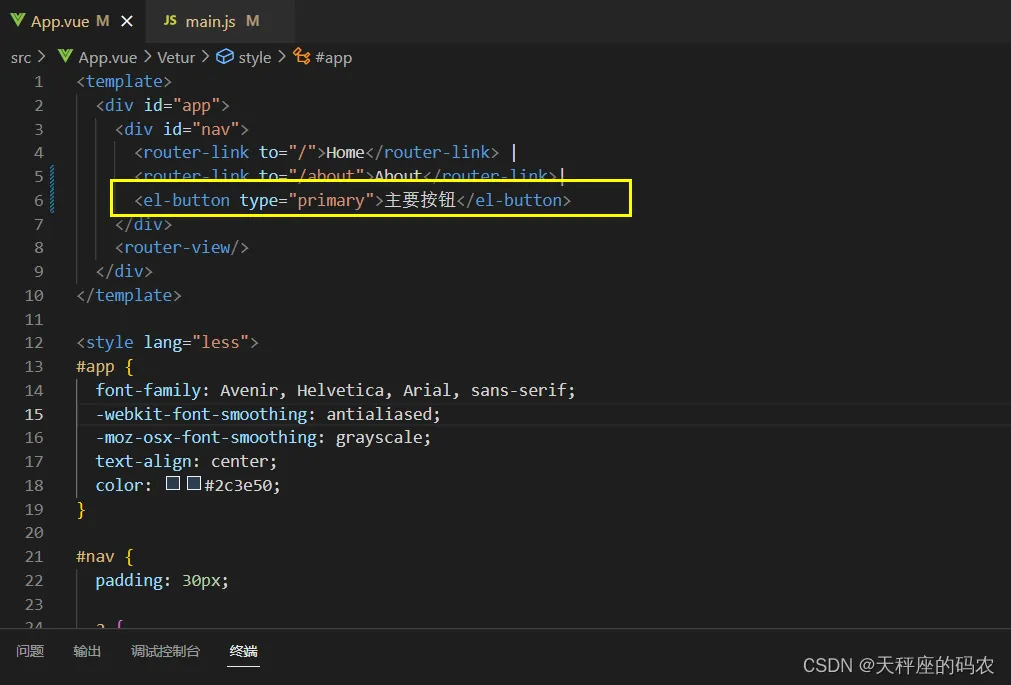Open the 终端 panel tab
This screenshot has width=1011, height=685.
[x=244, y=651]
